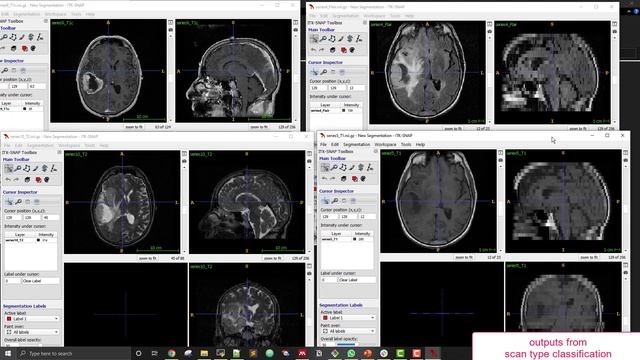Select Crosshair tool in Flair window

tap(314, 39)
